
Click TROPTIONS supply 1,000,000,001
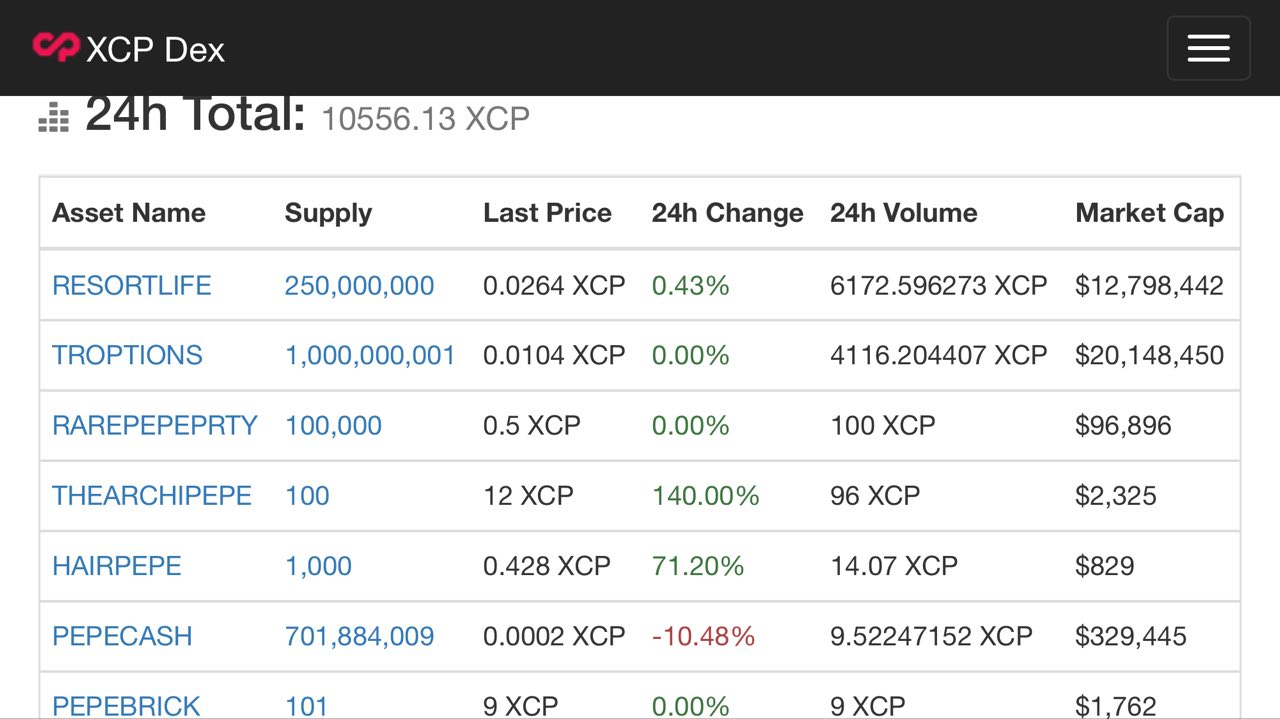click(x=370, y=355)
